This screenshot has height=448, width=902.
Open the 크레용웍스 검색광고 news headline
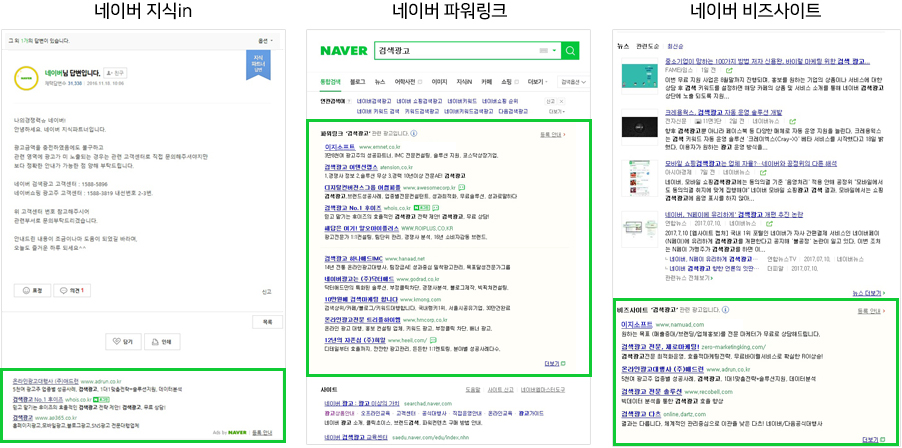[x=726, y=112]
